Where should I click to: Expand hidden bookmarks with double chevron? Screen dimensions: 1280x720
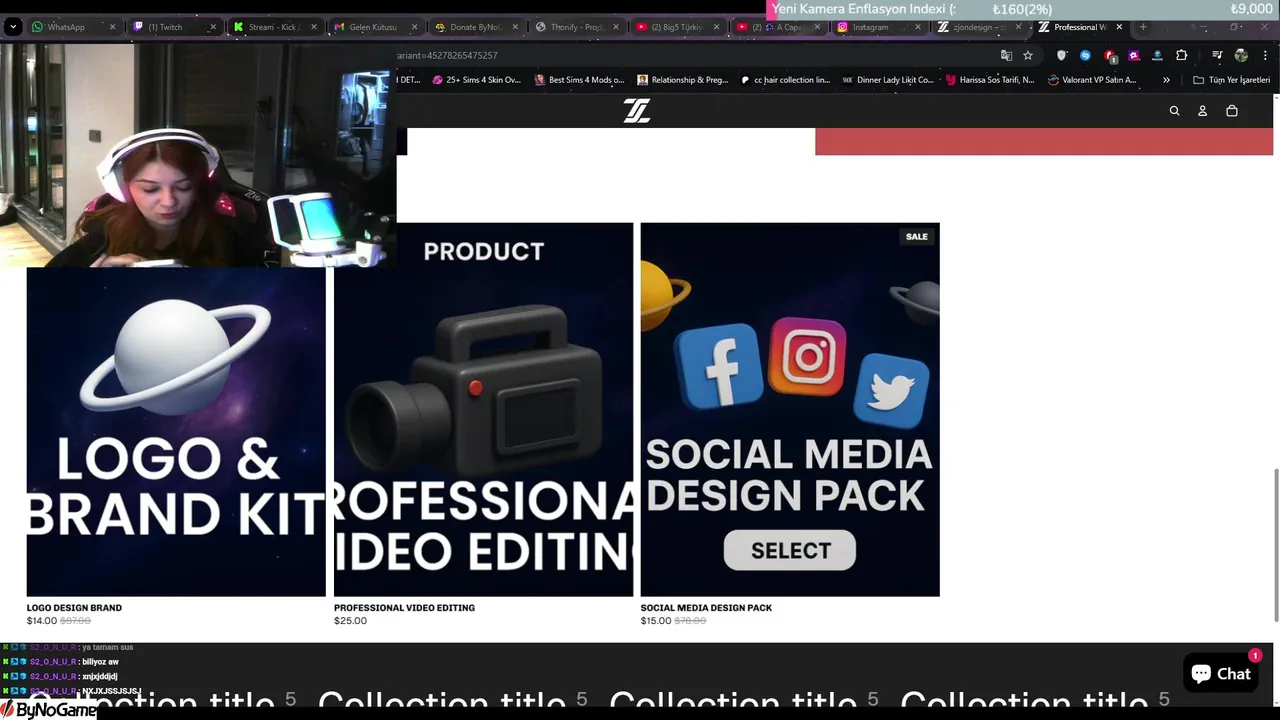point(1166,80)
